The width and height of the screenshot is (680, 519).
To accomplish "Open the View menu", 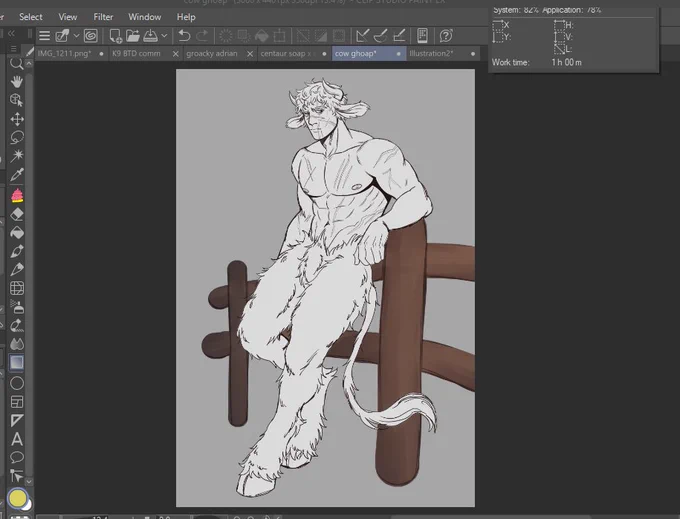I will [68, 17].
